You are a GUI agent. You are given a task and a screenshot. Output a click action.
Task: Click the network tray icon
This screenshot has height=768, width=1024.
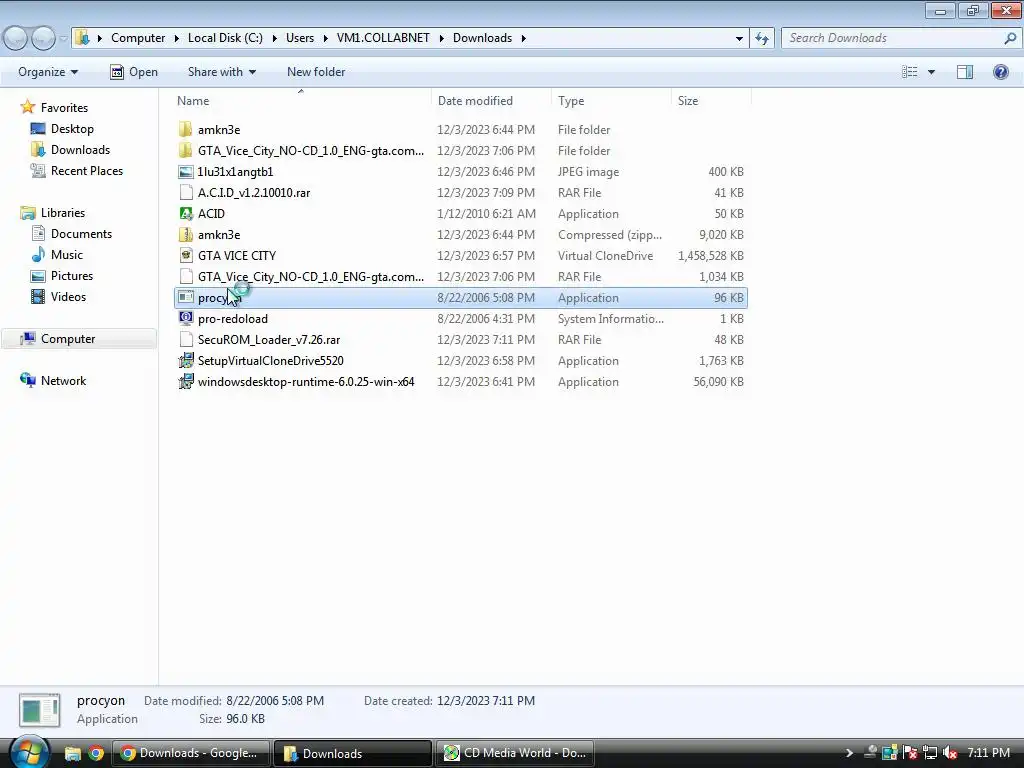pyautogui.click(x=930, y=753)
